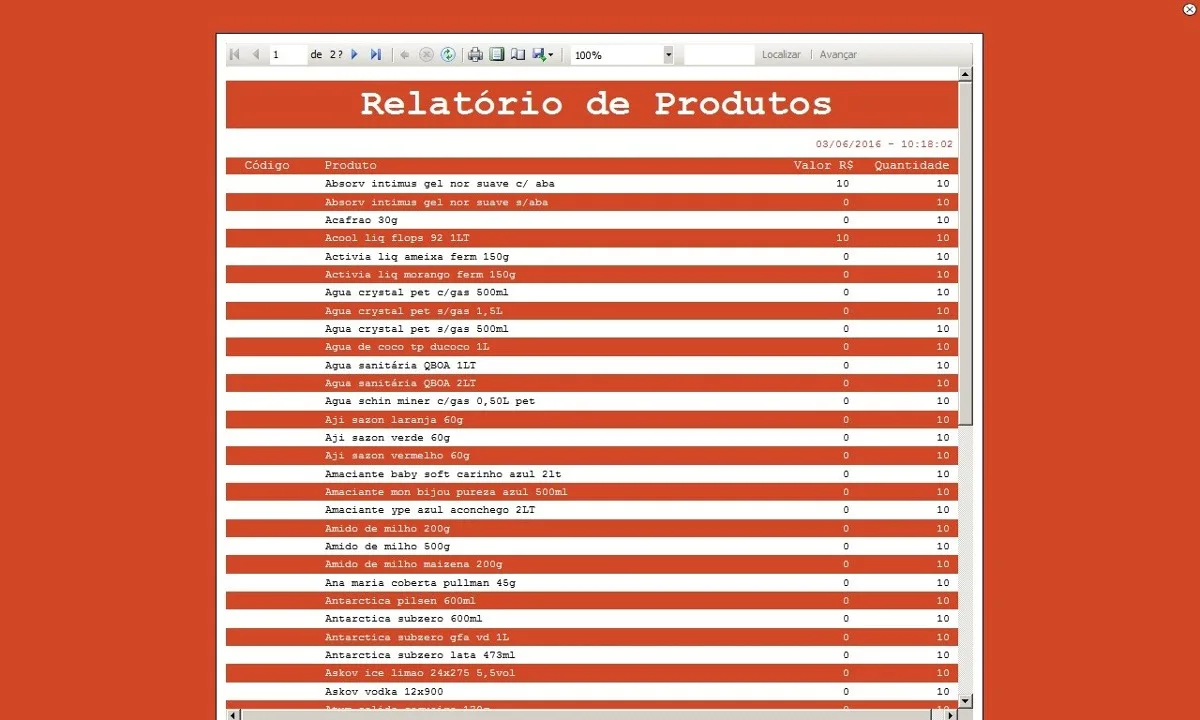1200x720 pixels.
Task: Click the search text field
Action: tap(719, 55)
